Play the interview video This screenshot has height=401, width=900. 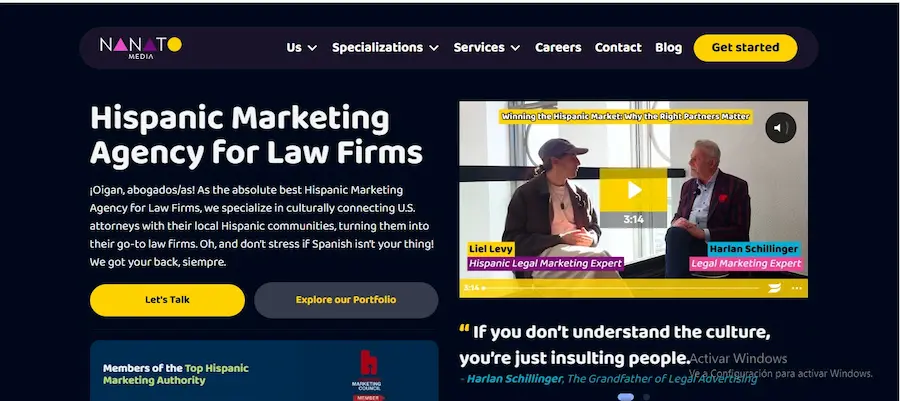634,190
